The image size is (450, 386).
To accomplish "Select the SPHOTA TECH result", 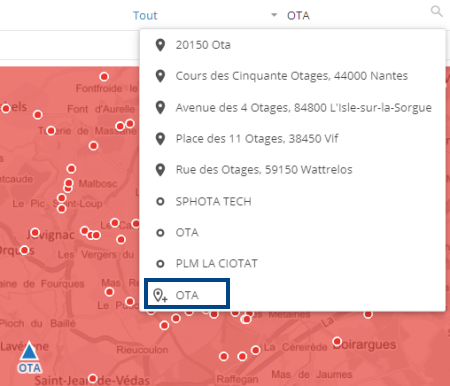I will pyautogui.click(x=292, y=201).
